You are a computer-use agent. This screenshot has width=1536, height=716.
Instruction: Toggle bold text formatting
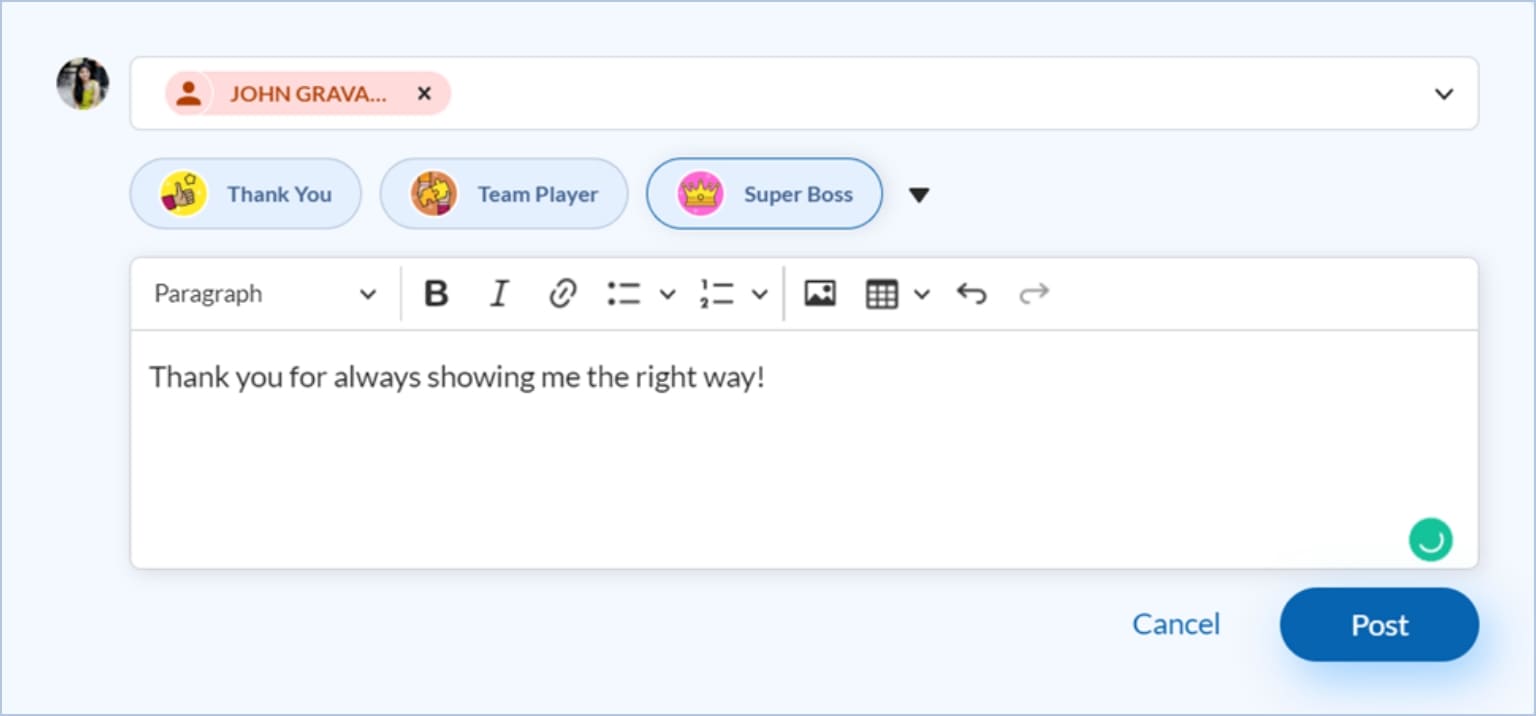(x=436, y=294)
